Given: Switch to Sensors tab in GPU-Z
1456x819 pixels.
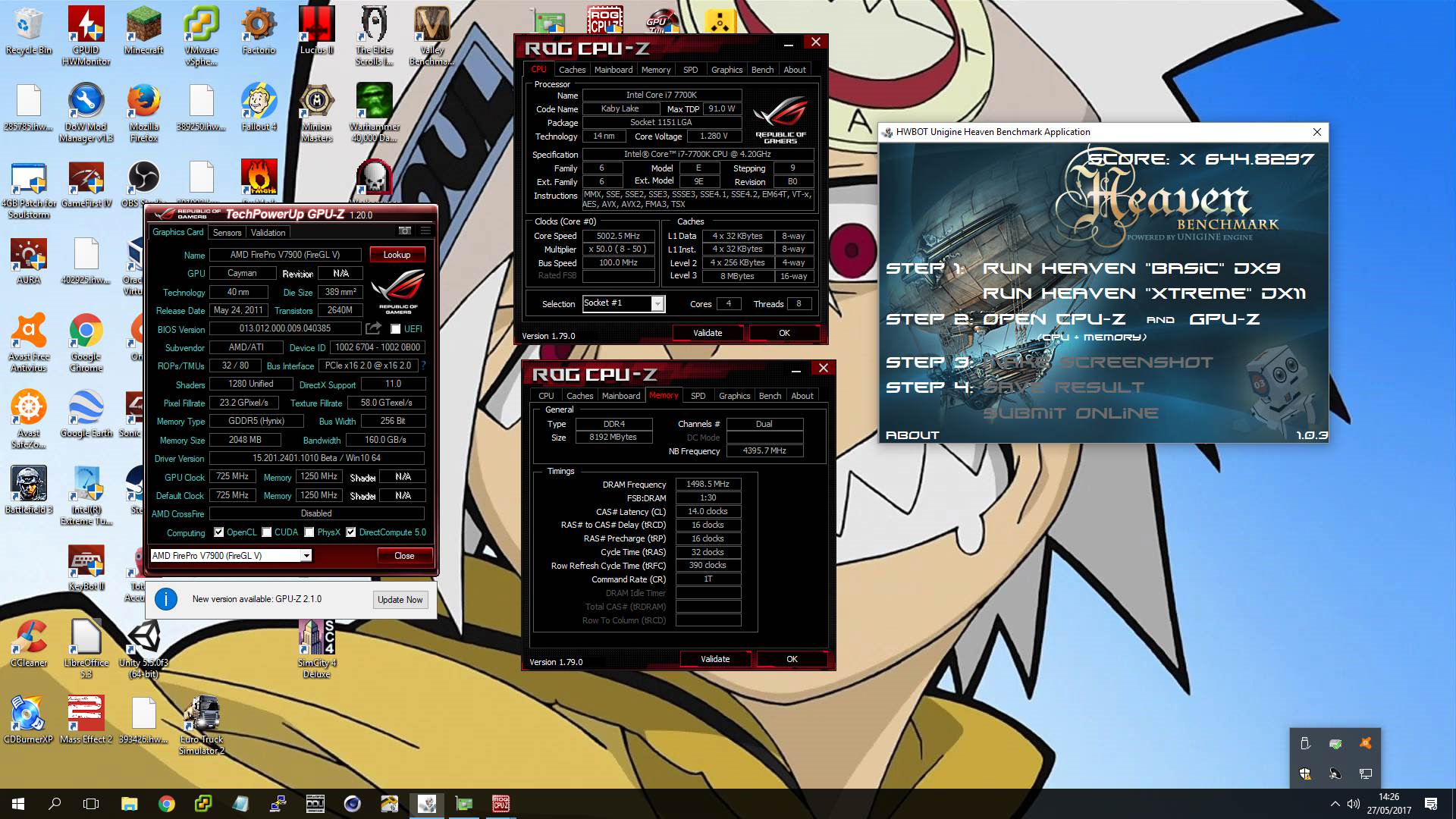Looking at the screenshot, I should 227,233.
